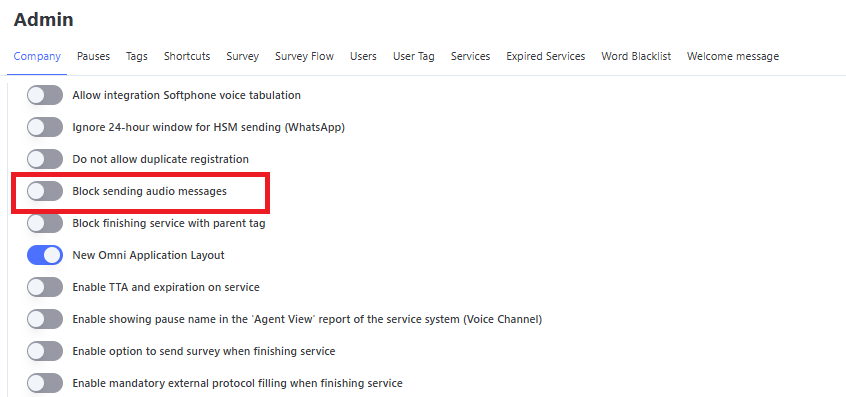Open the User Tag tab
Image resolution: width=846 pixels, height=397 pixels.
[414, 56]
